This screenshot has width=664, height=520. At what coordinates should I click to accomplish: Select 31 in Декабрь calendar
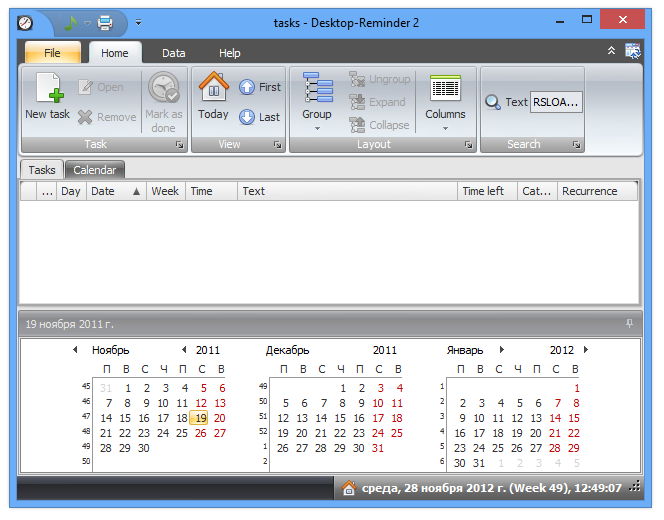[x=378, y=448]
